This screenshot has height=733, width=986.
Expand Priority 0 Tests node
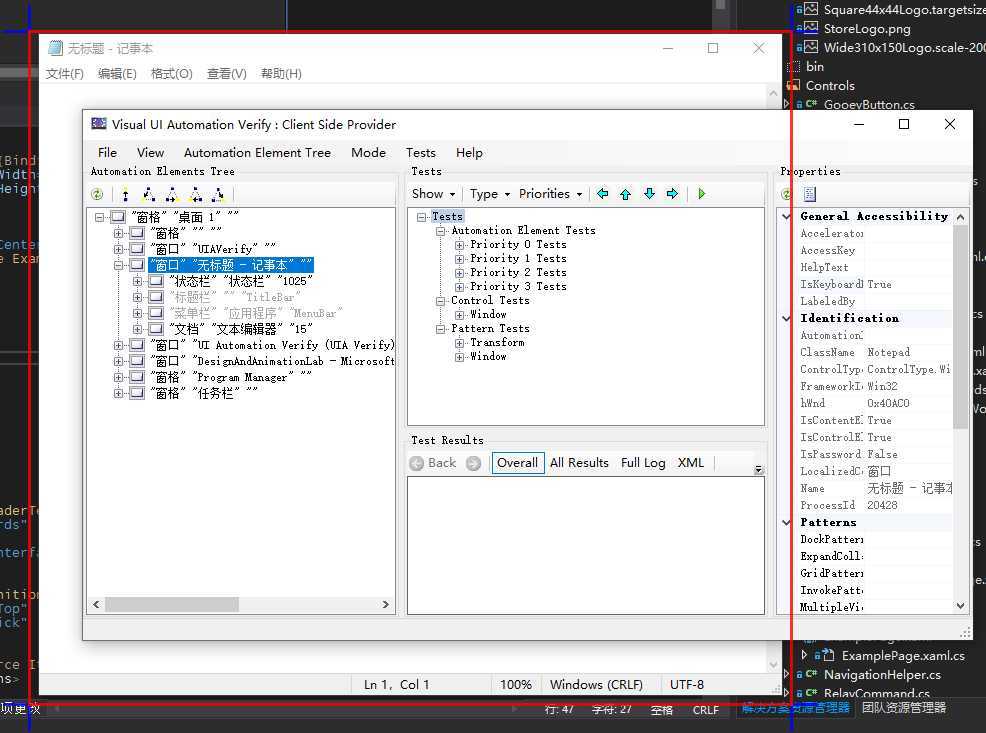(460, 245)
